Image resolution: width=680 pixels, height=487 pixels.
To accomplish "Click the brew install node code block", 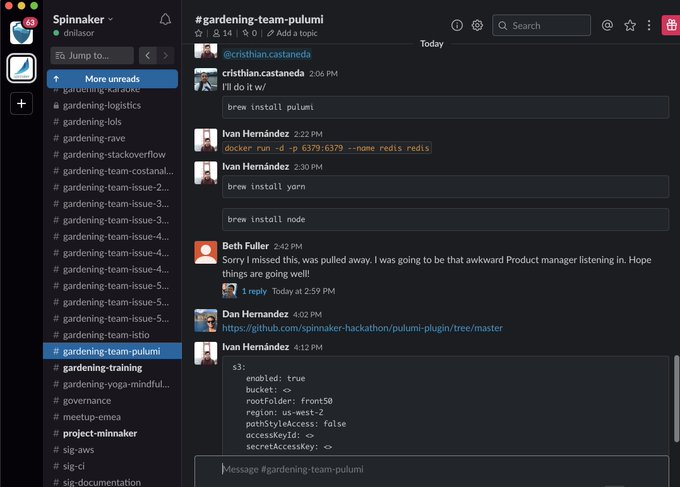I will tap(445, 219).
